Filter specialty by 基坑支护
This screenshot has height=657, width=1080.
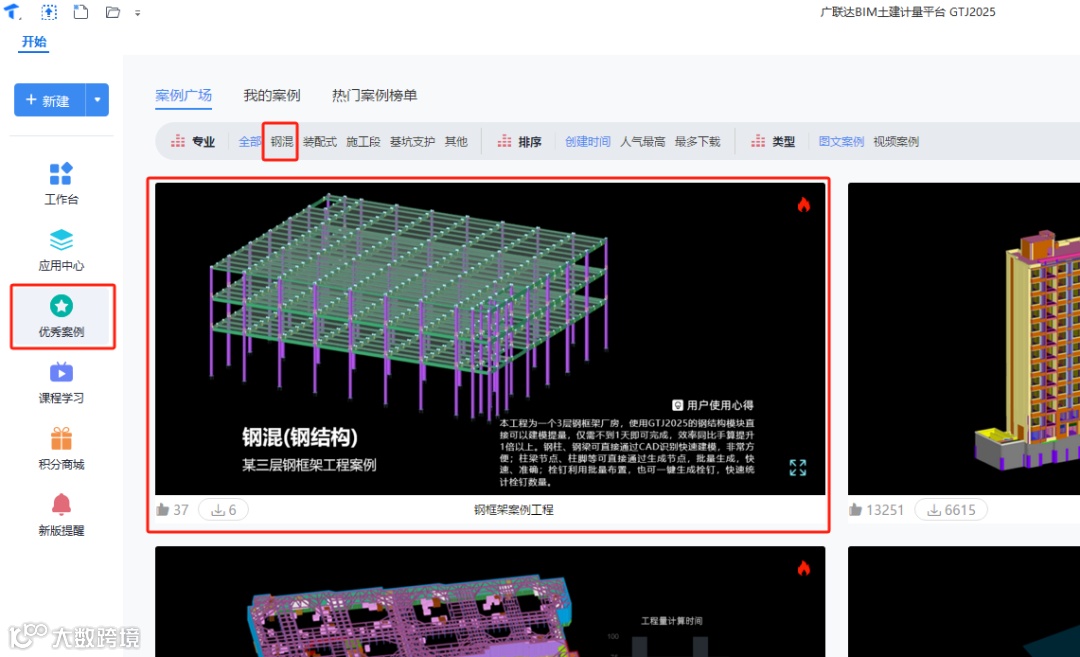click(x=412, y=141)
